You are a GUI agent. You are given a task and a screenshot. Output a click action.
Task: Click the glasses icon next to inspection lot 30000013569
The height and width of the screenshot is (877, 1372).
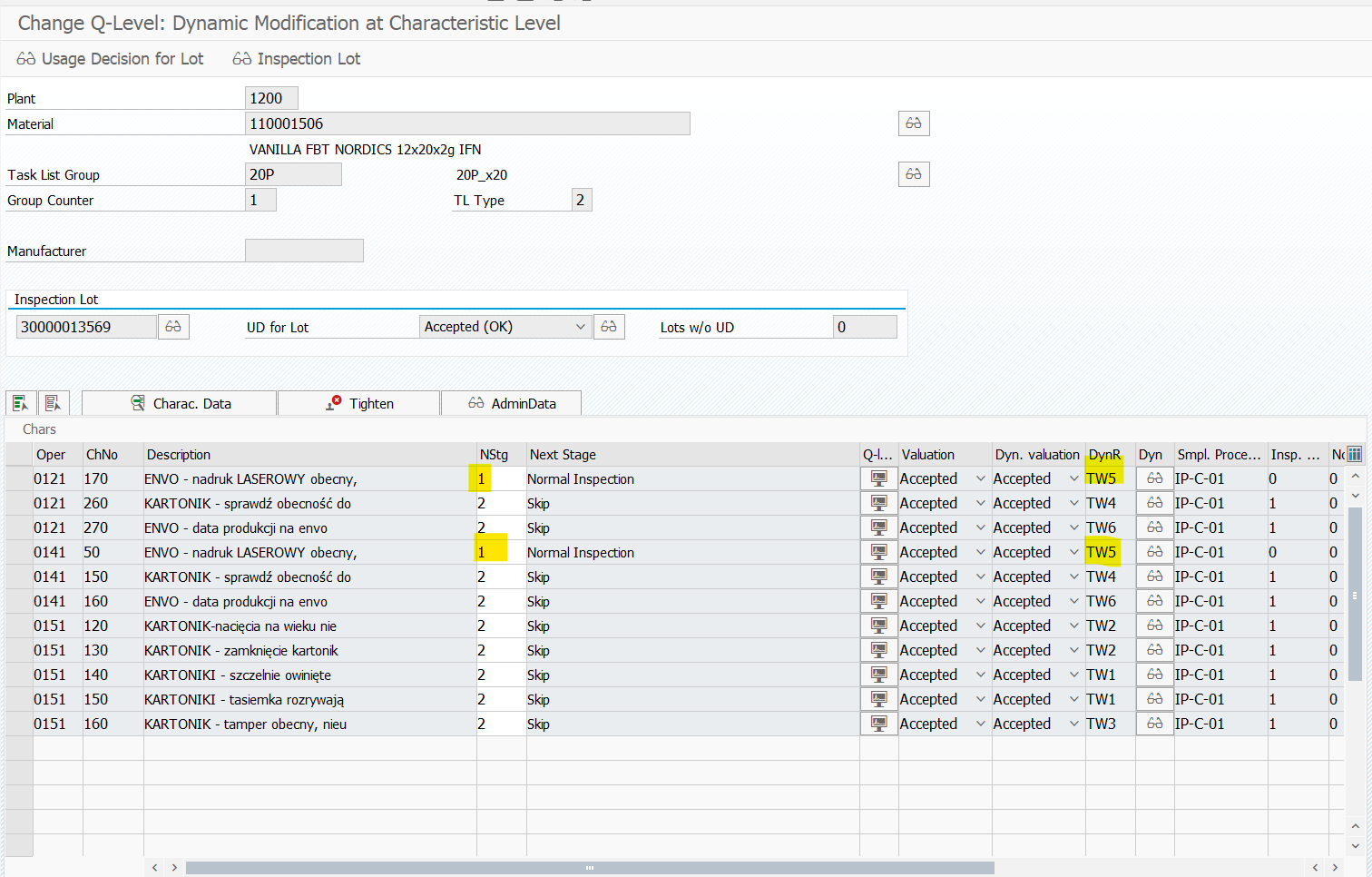[x=173, y=327]
